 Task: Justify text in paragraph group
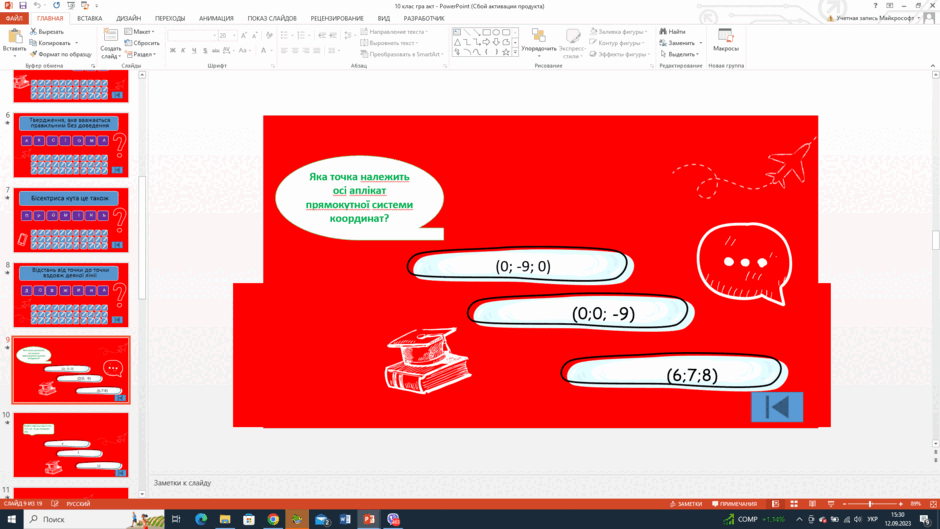(x=317, y=51)
